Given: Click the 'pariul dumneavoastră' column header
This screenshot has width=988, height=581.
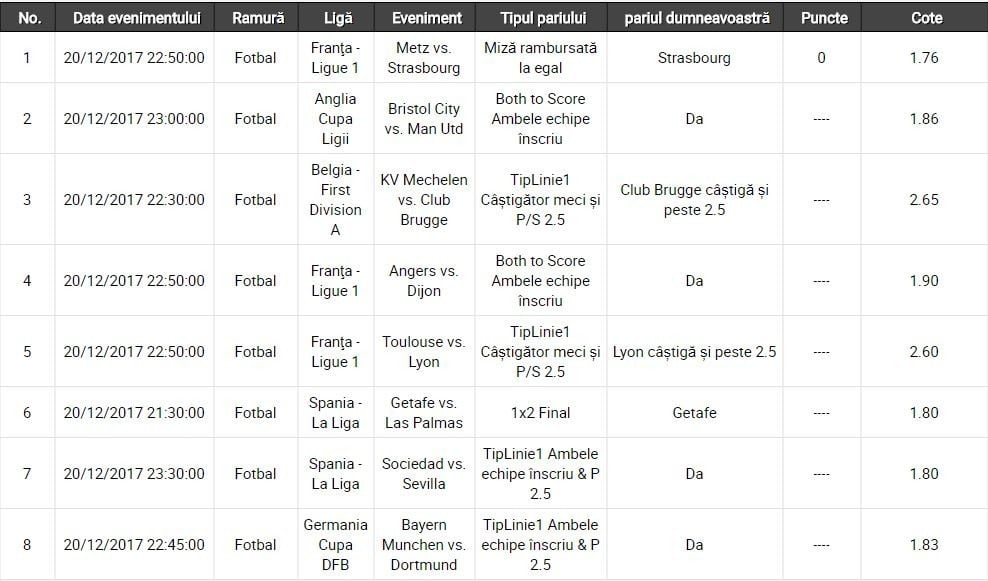Looking at the screenshot, I should click(696, 18).
